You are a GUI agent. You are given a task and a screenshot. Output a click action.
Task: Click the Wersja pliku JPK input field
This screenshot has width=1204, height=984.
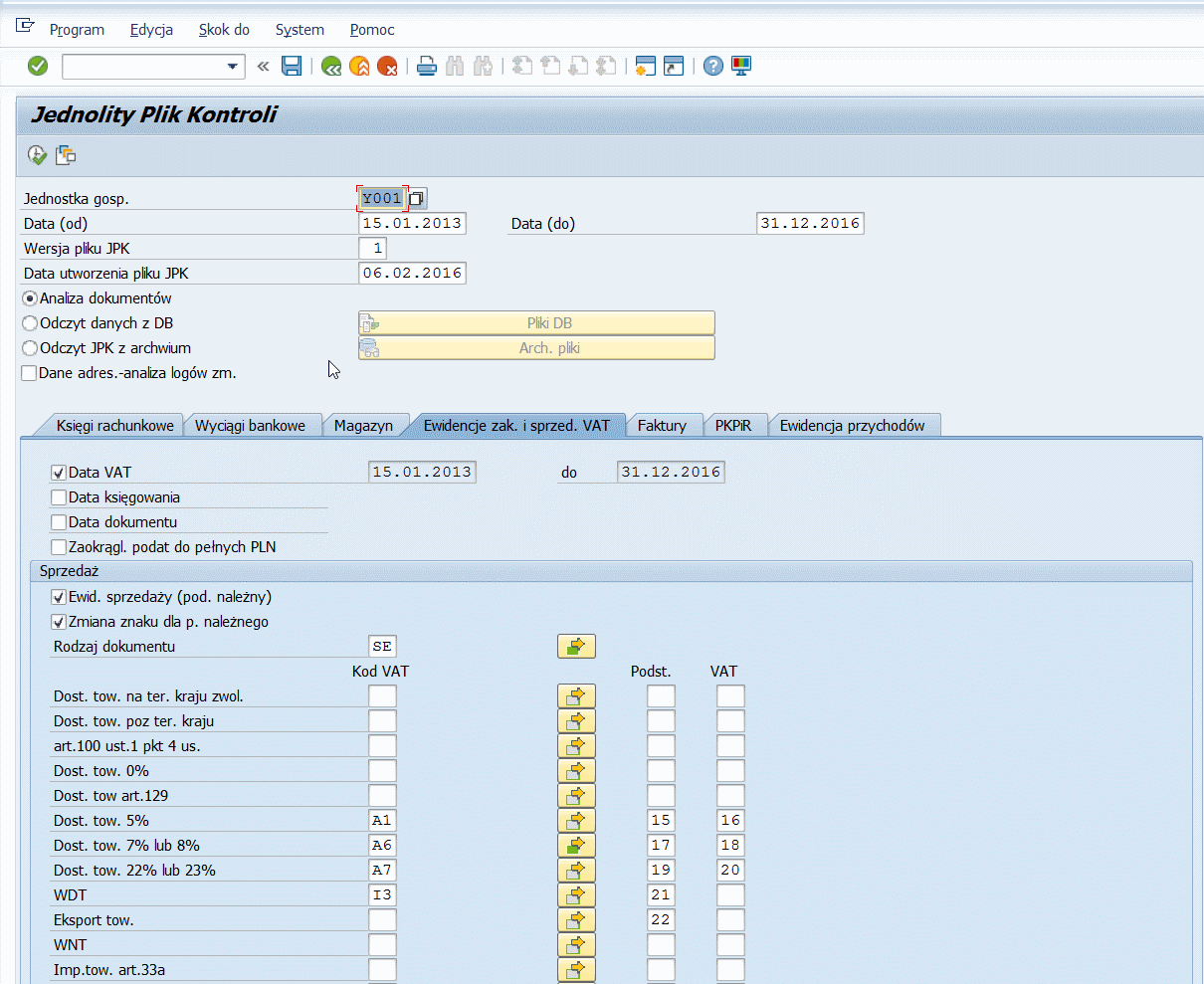372,248
